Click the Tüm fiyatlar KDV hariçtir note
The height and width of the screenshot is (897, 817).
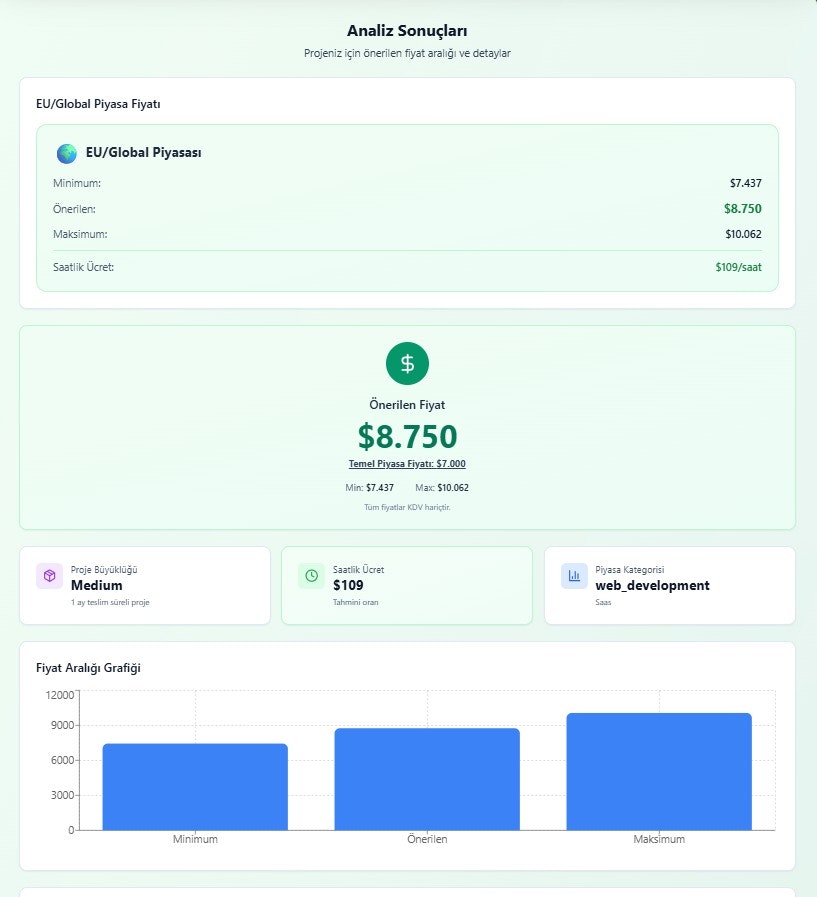pyautogui.click(x=407, y=507)
